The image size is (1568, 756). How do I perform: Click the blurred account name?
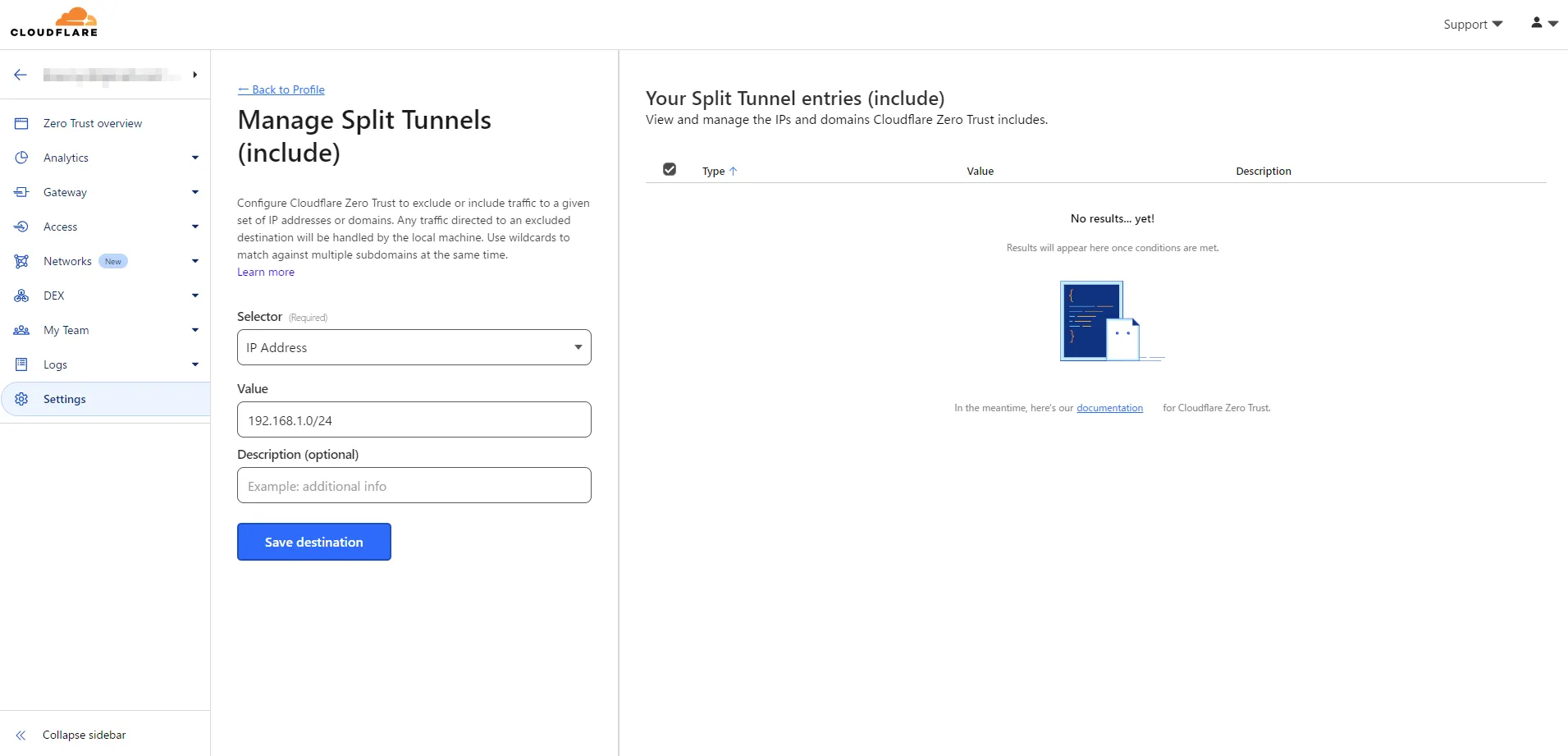click(112, 75)
